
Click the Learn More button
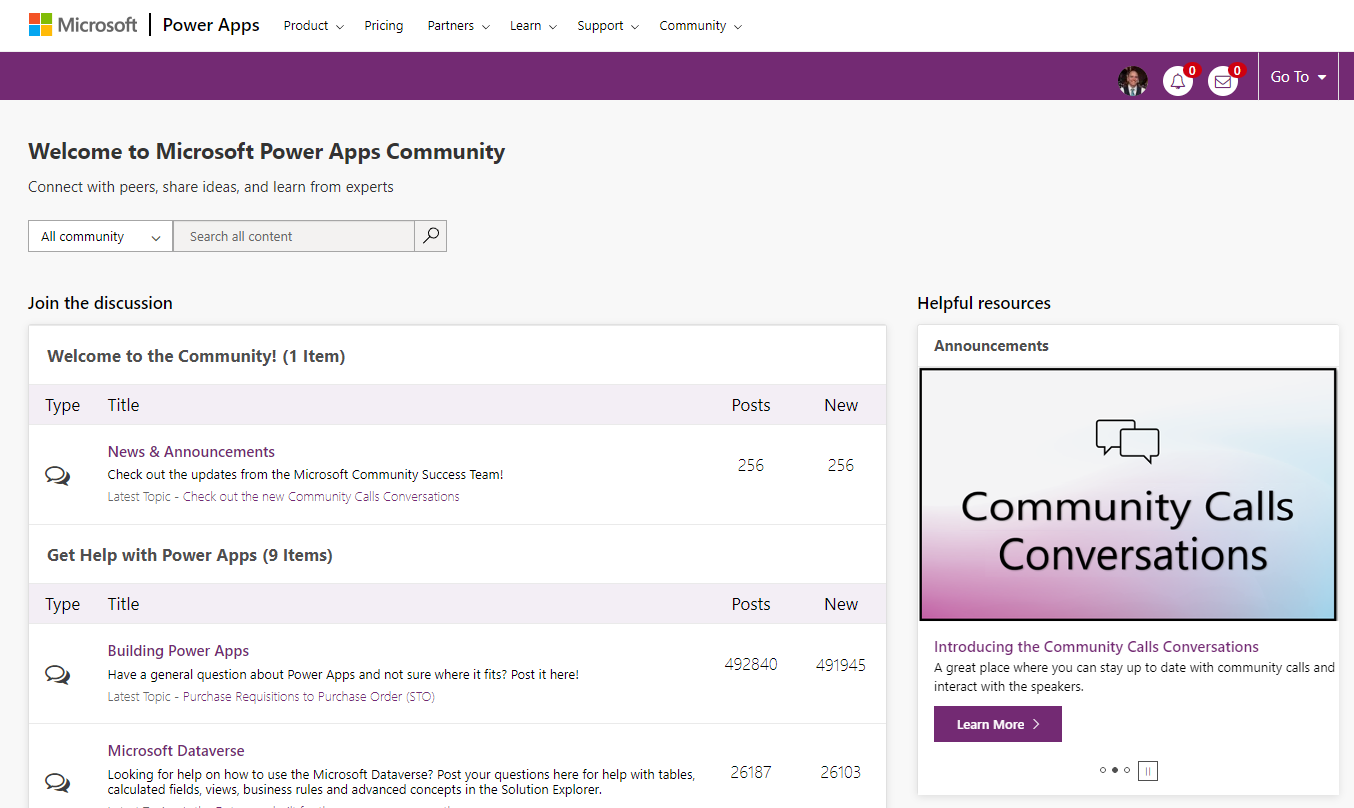(x=998, y=724)
